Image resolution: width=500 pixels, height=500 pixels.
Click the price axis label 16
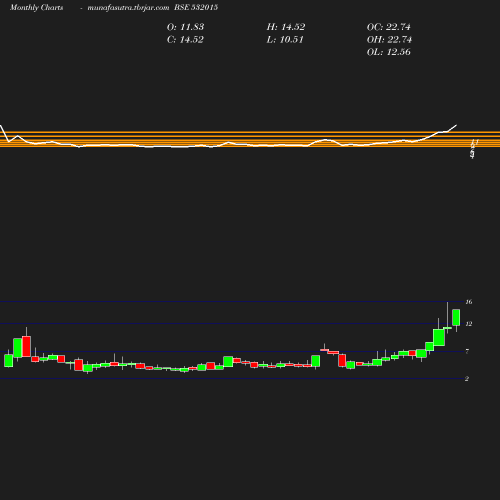[469, 302]
